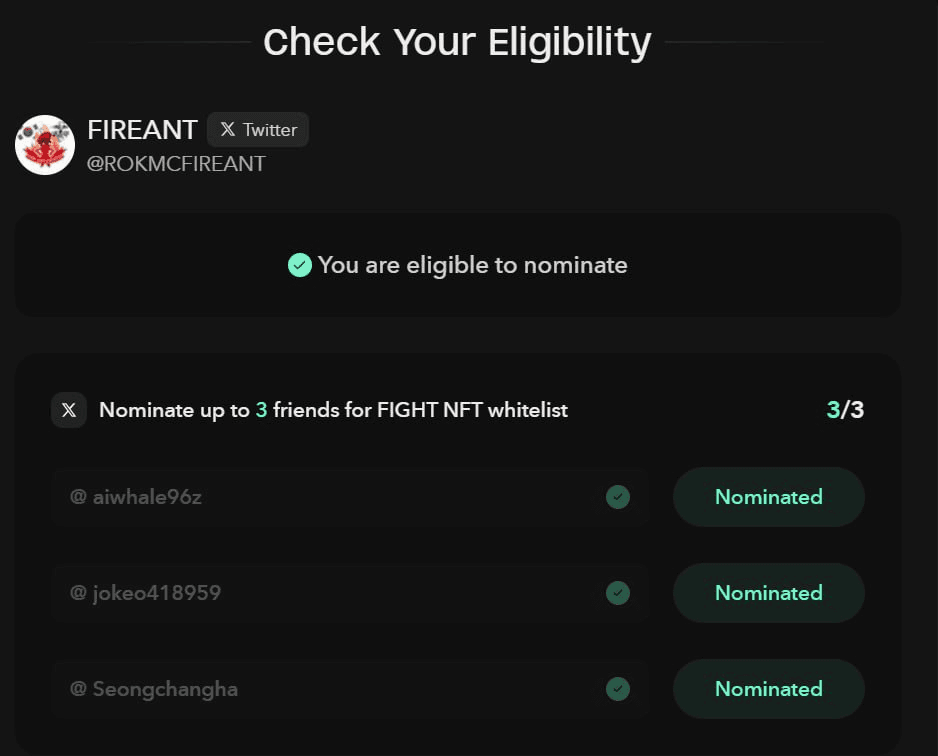
Task: Open the Twitter tab on the profile
Action: [x=258, y=129]
